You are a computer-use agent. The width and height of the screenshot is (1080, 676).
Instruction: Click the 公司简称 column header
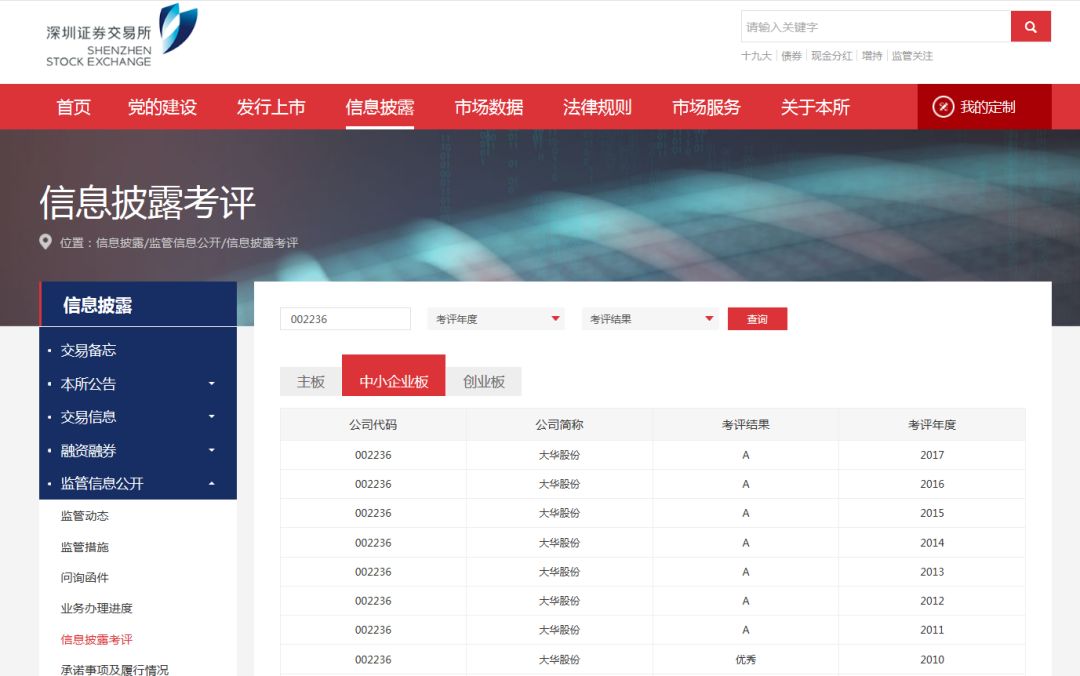coord(559,425)
